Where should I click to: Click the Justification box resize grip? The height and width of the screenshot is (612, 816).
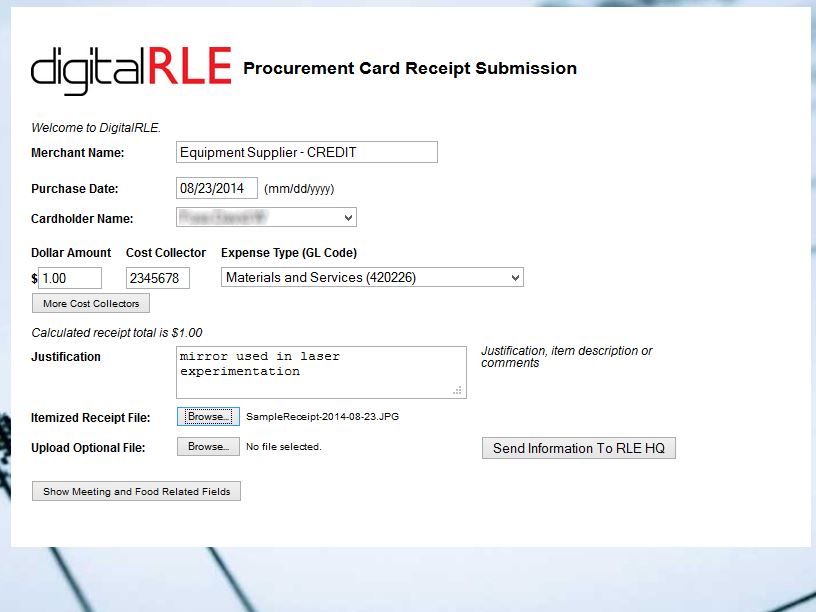click(459, 390)
